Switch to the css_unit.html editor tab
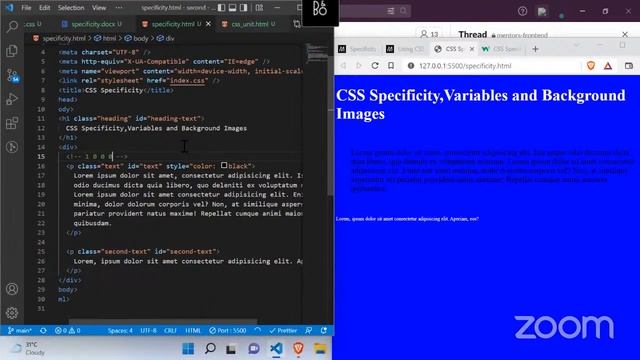 tap(249, 24)
